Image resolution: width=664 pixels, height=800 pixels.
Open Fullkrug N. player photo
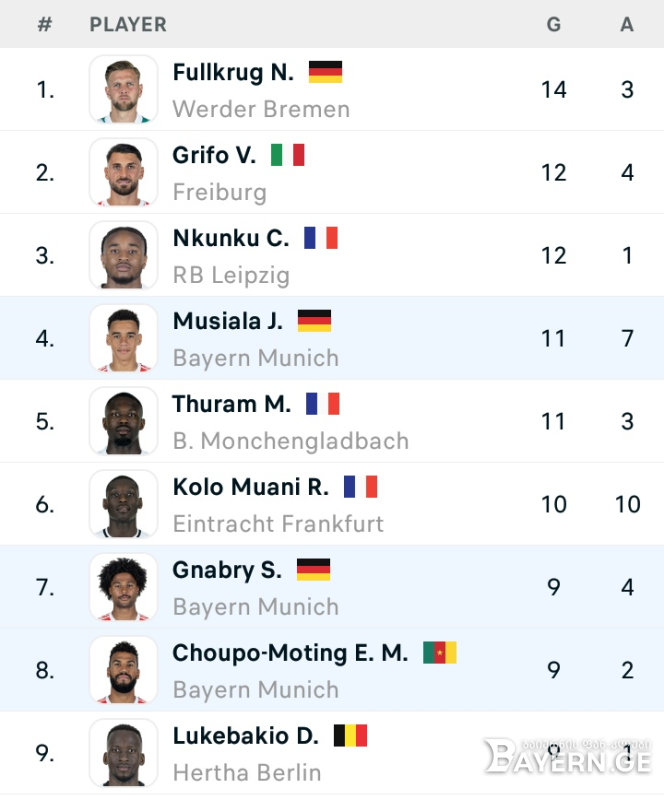[x=124, y=89]
